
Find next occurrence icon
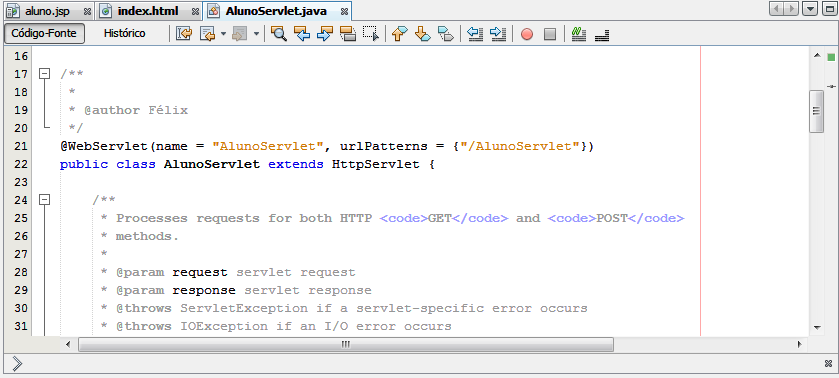point(325,34)
